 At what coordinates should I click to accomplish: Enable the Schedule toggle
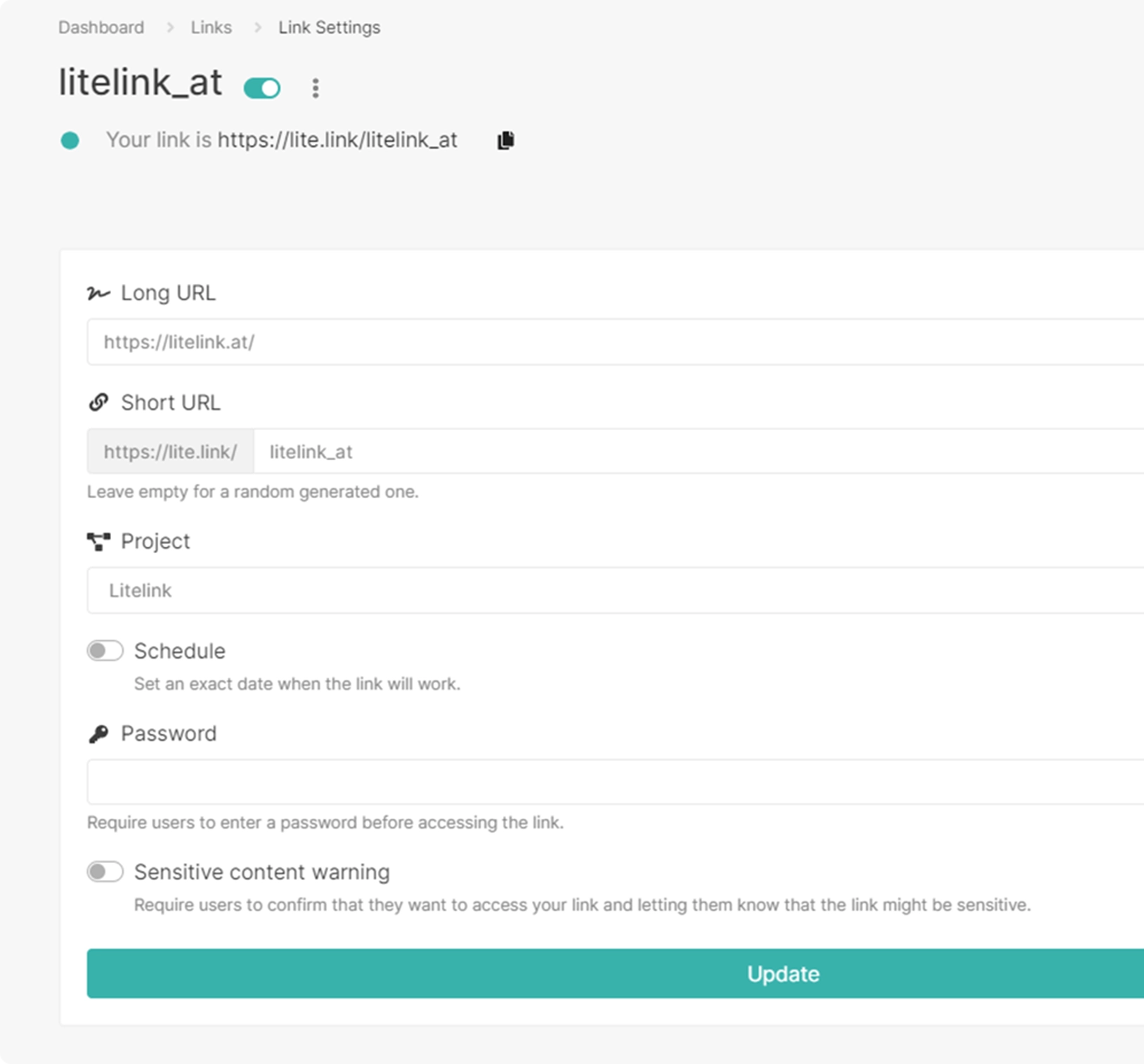tap(105, 651)
